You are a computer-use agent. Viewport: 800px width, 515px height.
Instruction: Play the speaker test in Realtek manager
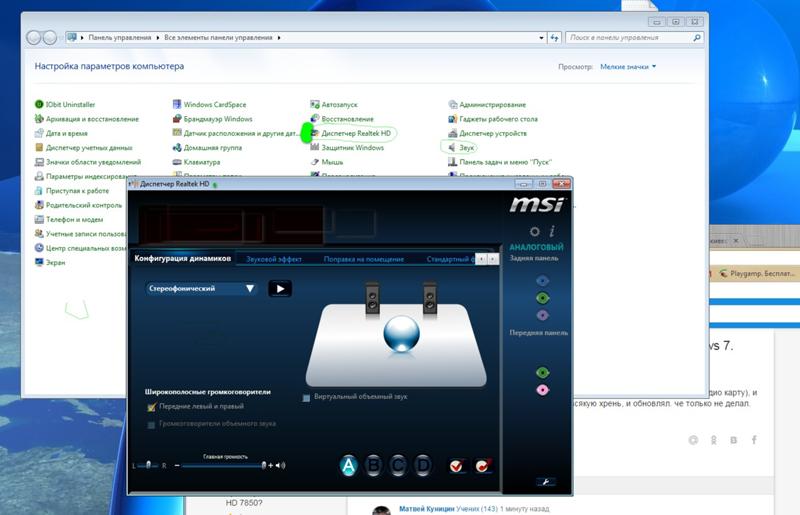coord(280,288)
